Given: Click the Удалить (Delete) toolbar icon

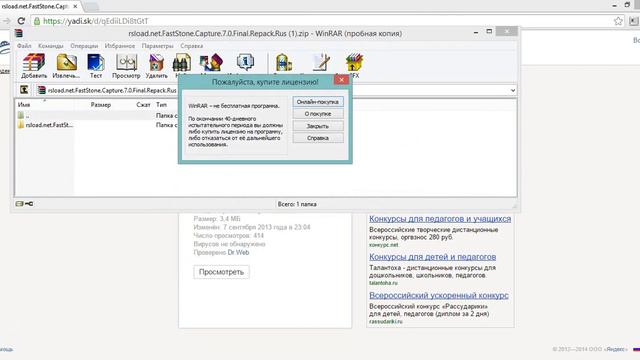Looking at the screenshot, I should tap(156, 65).
